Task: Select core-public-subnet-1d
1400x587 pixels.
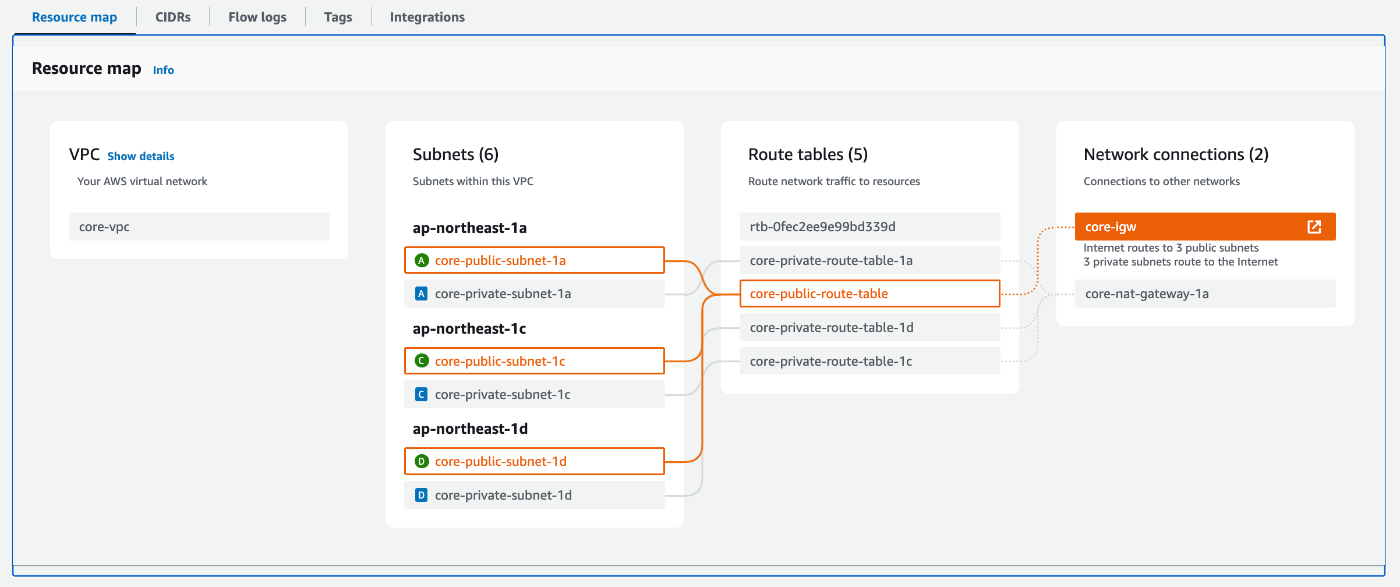Action: click(x=534, y=462)
